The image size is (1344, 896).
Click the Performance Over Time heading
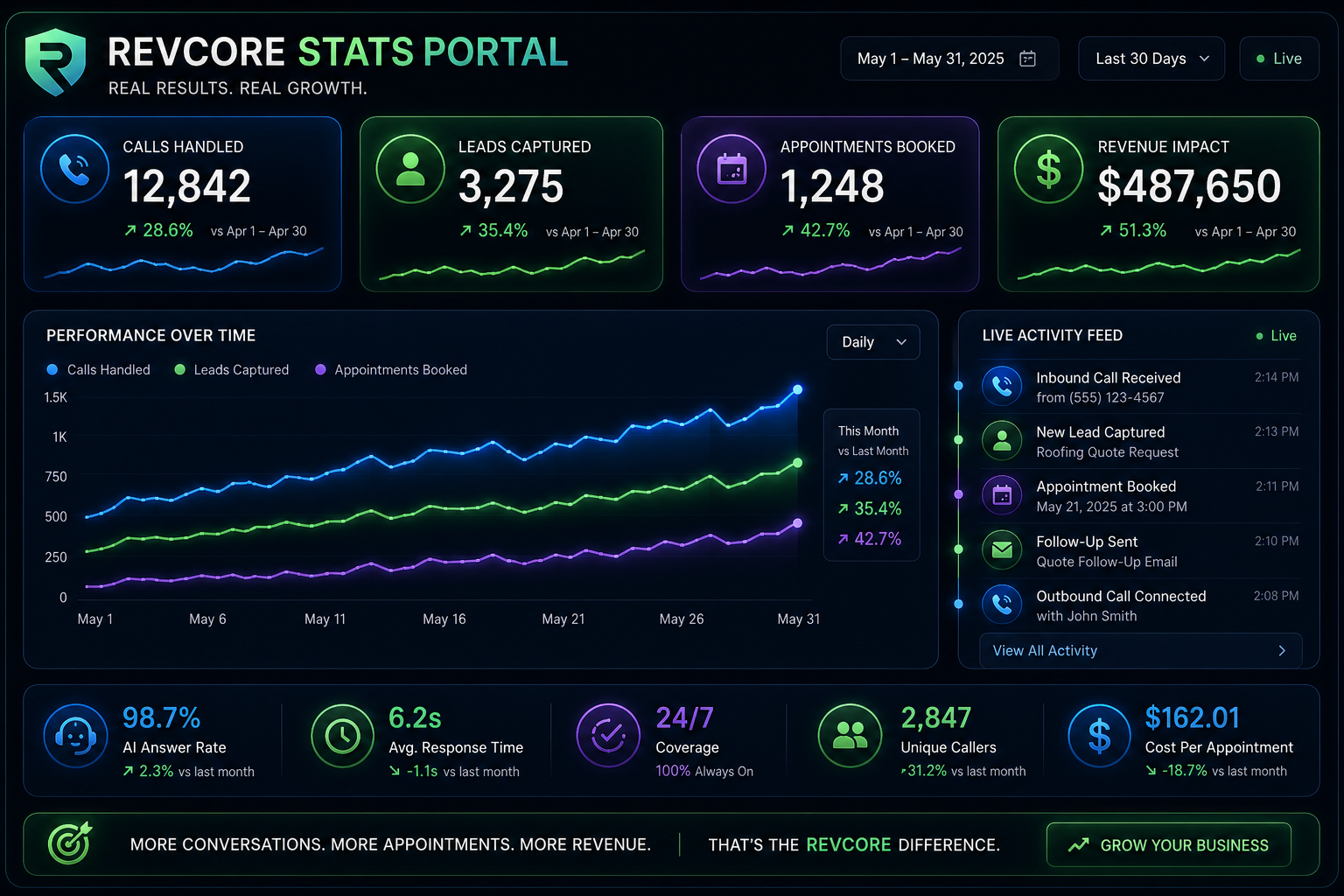150,336
